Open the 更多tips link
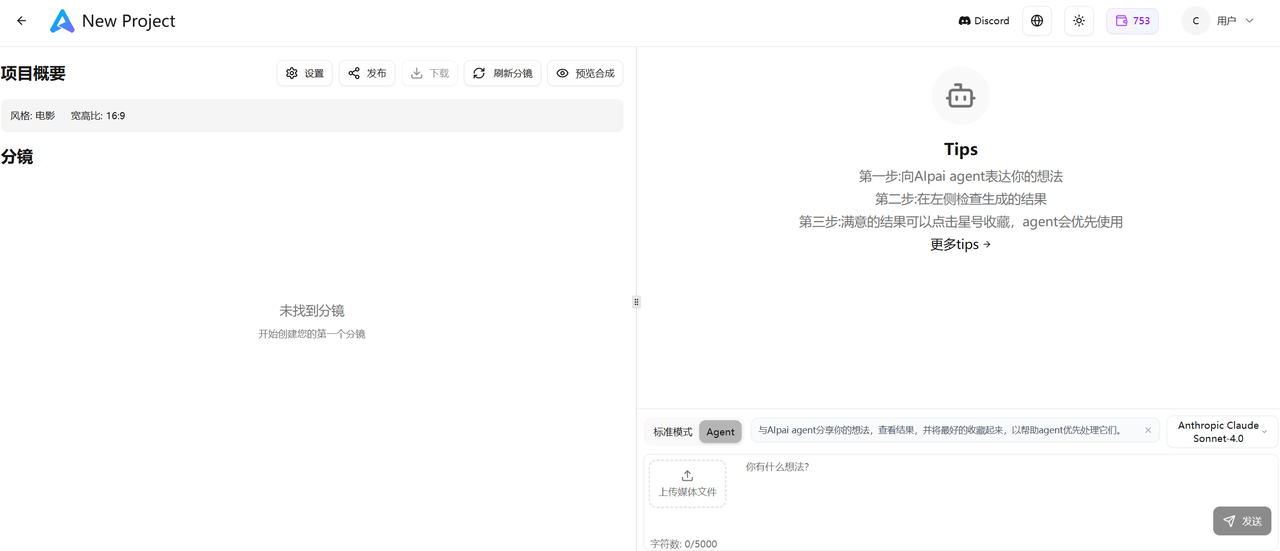 [960, 245]
